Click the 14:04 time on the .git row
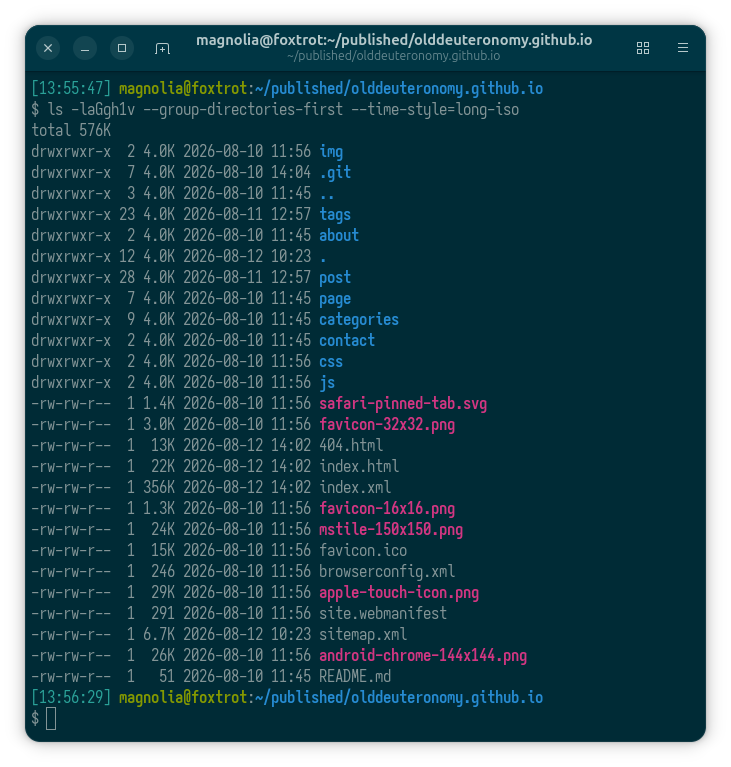This screenshot has height=767, width=731. click(291, 173)
